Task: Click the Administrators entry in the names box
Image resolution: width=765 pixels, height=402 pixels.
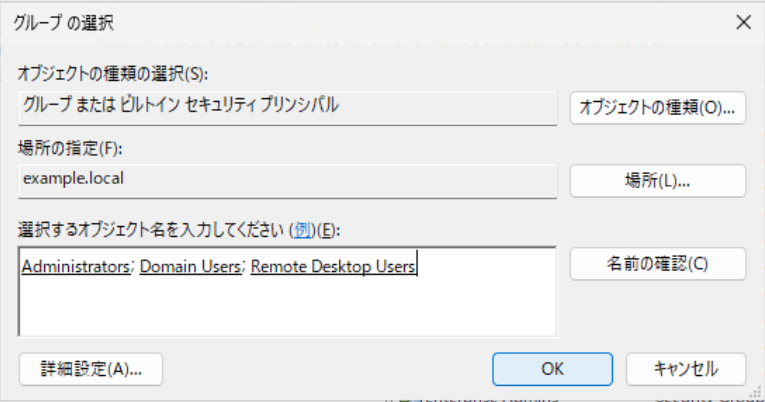Action: click(75, 266)
